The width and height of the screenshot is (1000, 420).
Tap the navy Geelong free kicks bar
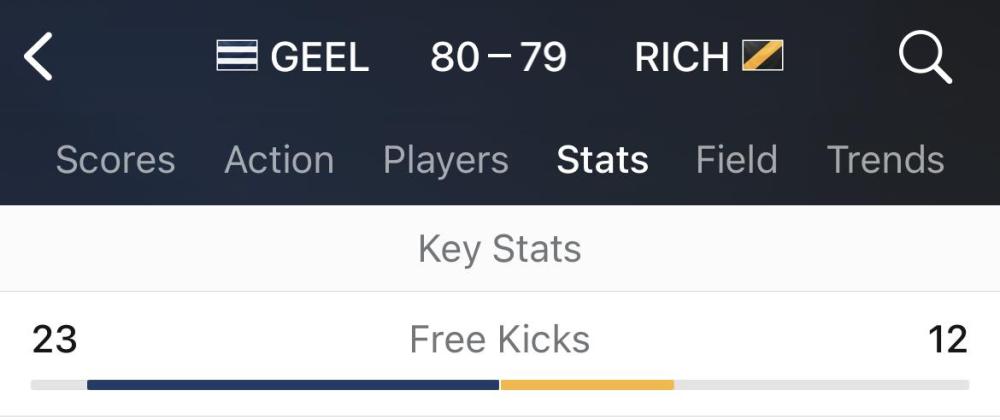tap(293, 385)
